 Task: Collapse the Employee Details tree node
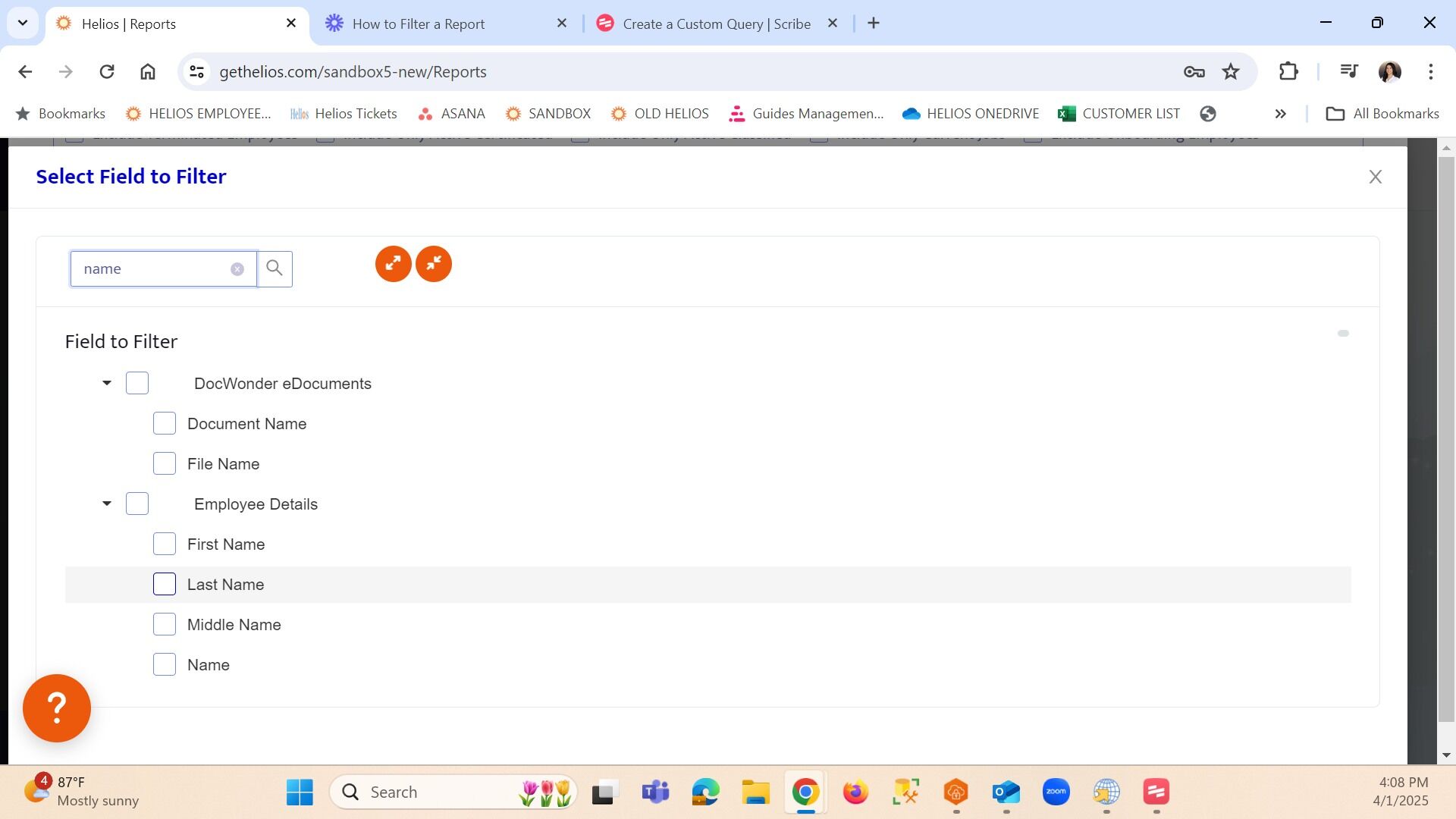click(107, 504)
